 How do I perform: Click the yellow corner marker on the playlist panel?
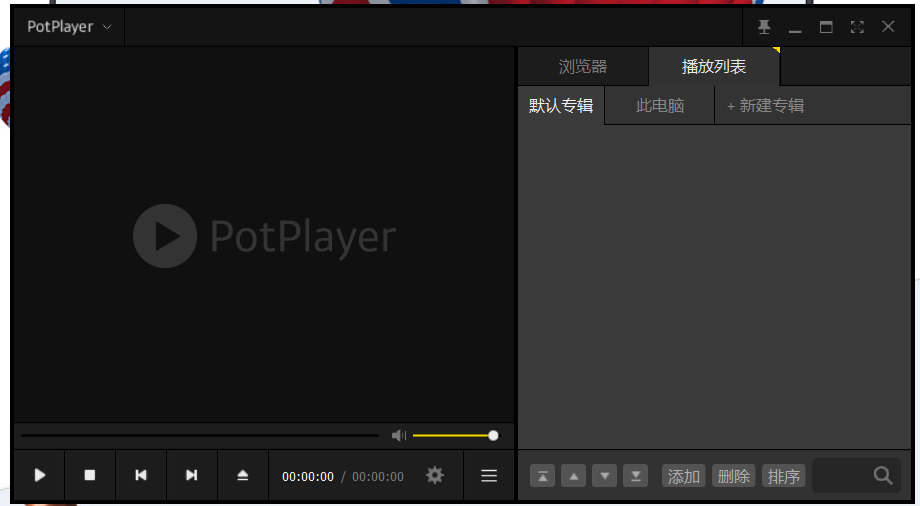[x=776, y=50]
